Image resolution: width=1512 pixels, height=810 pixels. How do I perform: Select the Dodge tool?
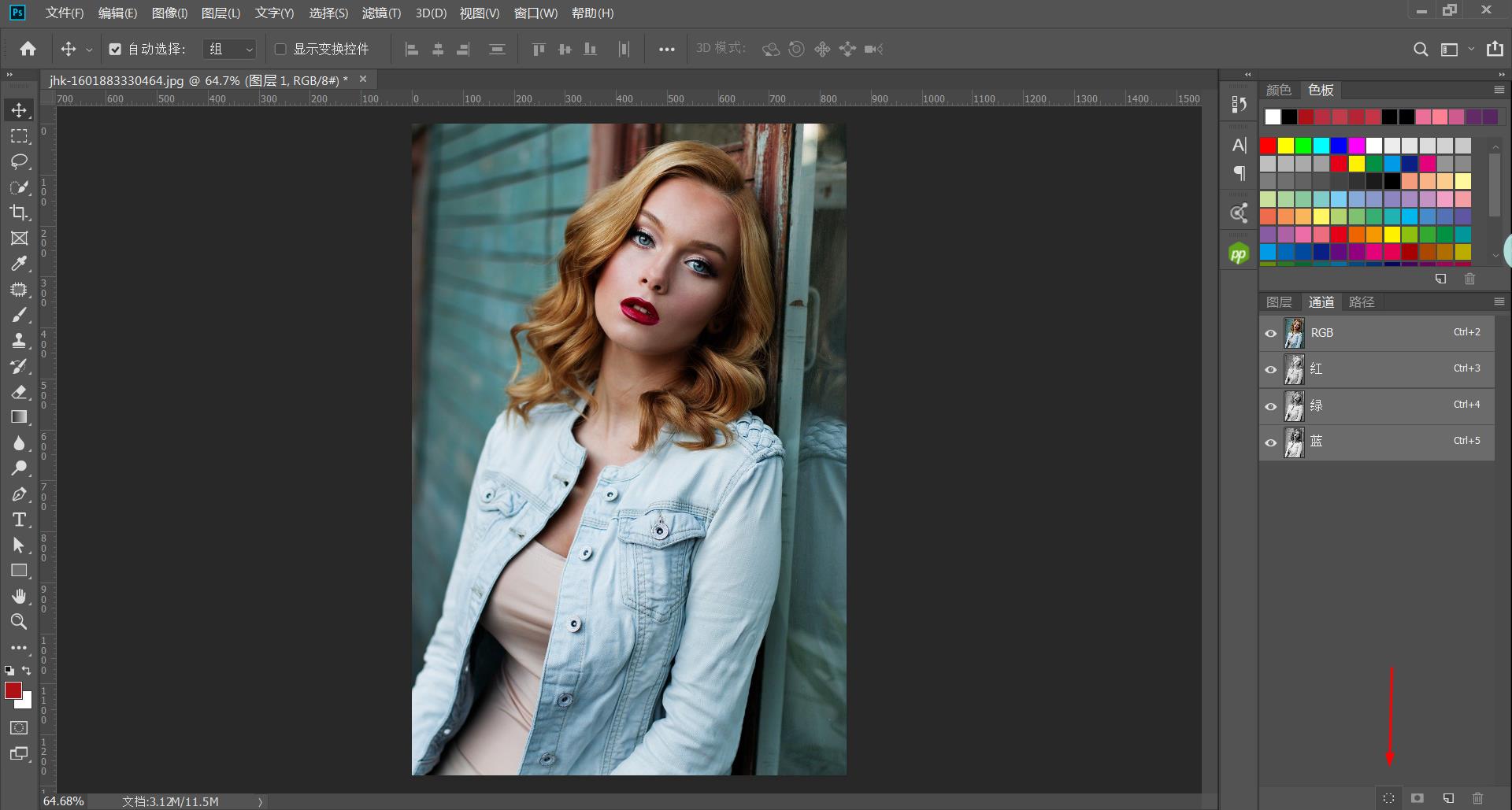pyautogui.click(x=19, y=468)
